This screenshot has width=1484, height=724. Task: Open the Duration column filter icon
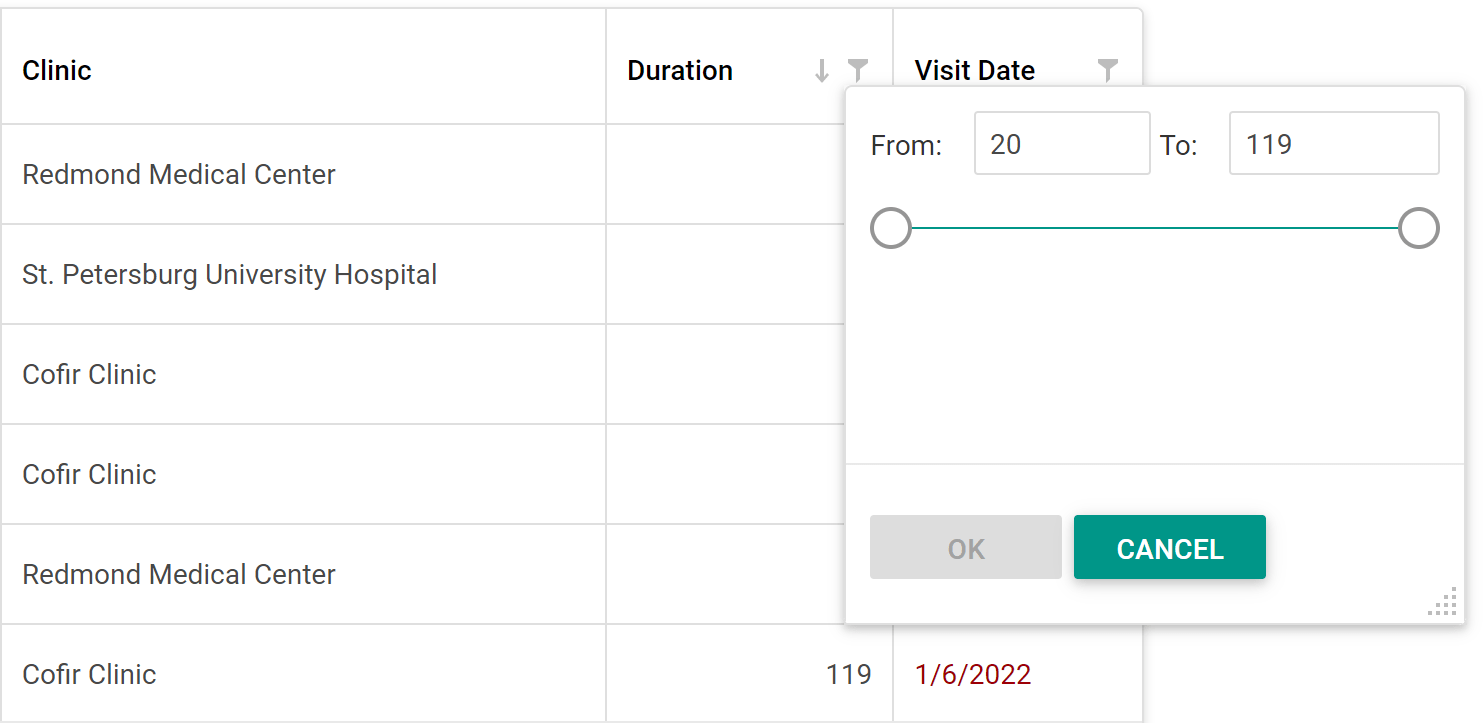(858, 69)
